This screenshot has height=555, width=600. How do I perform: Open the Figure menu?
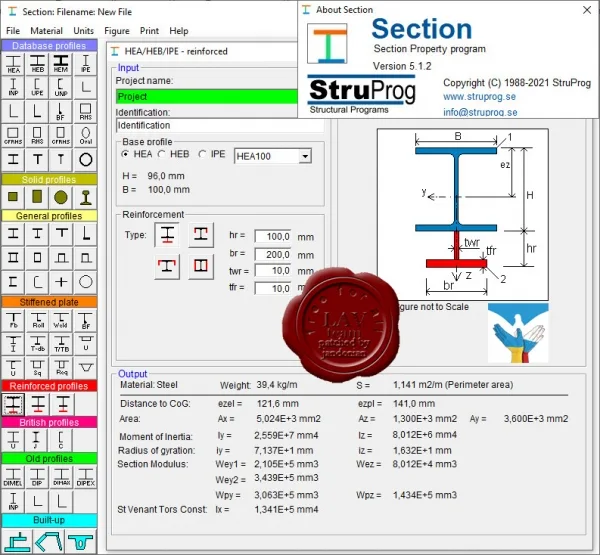point(117,31)
